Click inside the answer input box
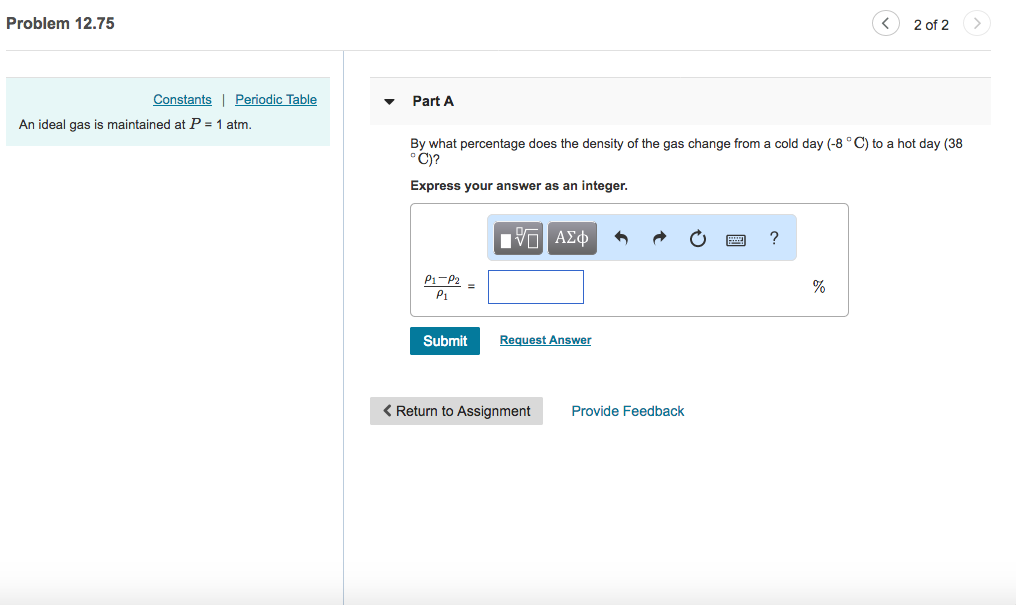 click(535, 287)
